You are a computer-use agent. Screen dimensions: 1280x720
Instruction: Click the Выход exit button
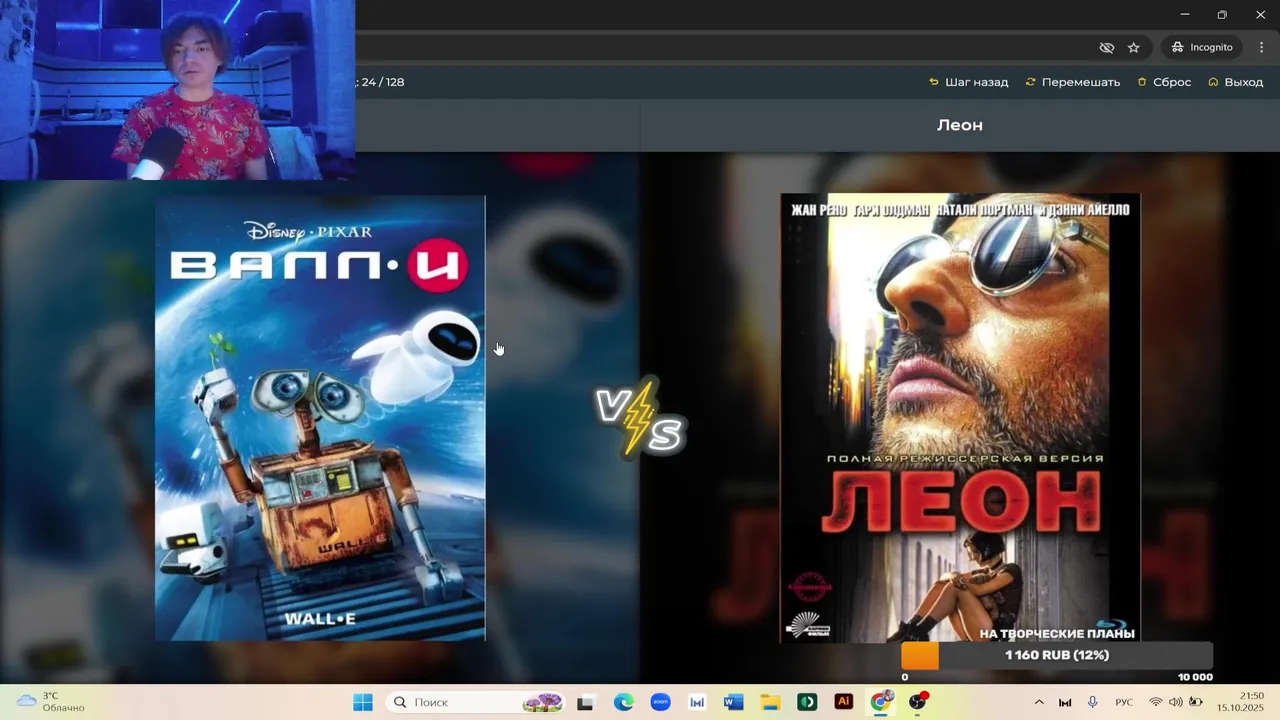[1236, 82]
